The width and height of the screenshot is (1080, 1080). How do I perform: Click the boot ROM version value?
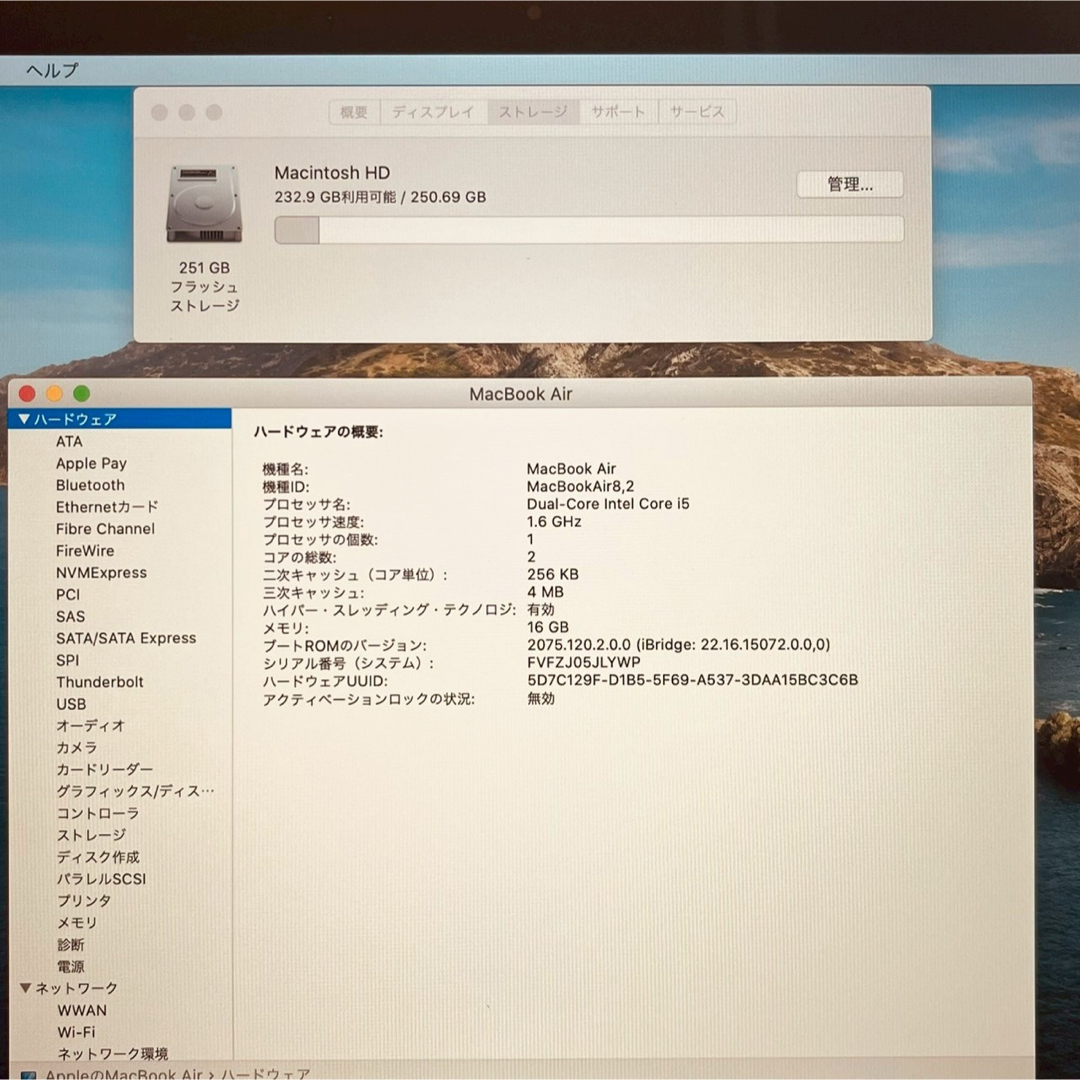tap(678, 645)
